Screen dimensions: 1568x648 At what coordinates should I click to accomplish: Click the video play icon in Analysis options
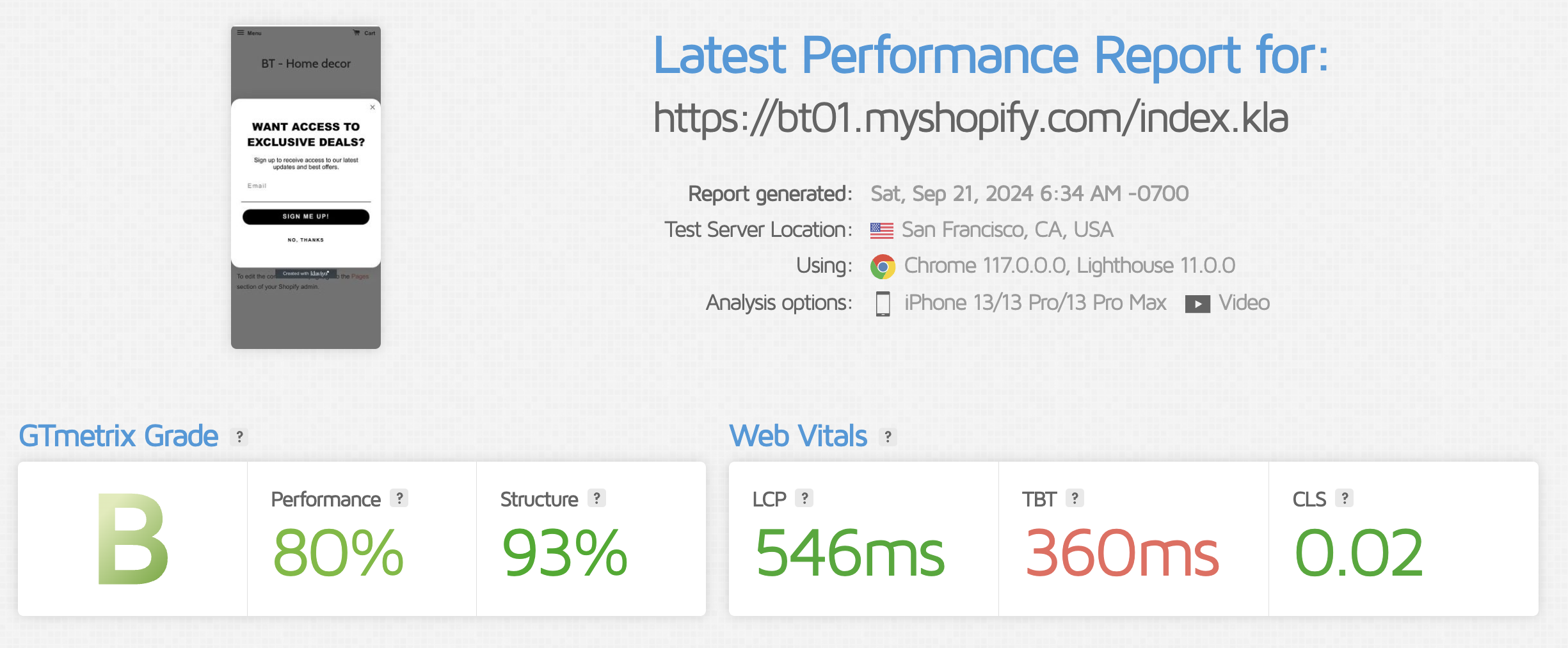click(x=1197, y=304)
